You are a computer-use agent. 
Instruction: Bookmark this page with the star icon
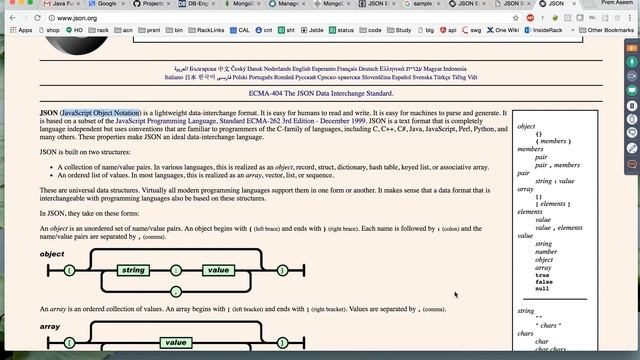[516, 18]
